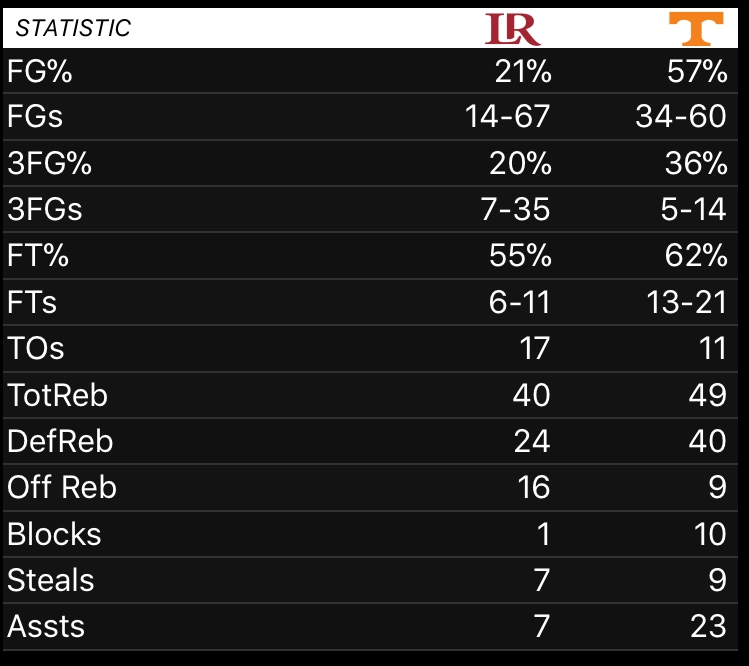Click the Steals row label
Viewport: 749px width, 666px height.
51,580
